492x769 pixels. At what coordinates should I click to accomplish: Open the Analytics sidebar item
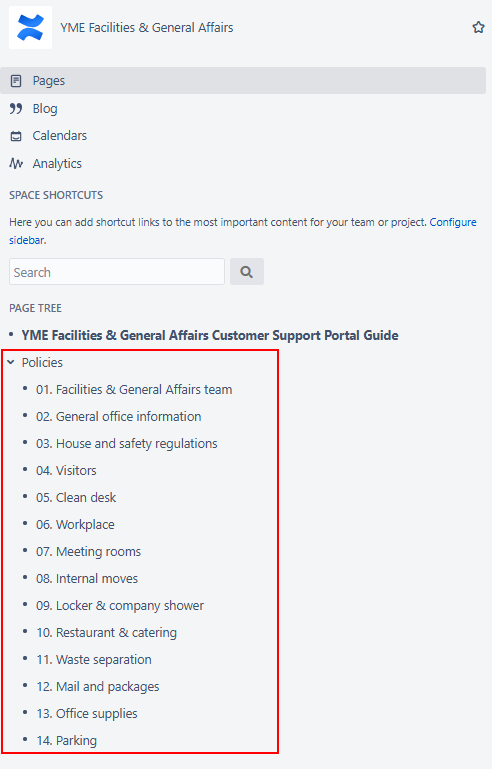57,163
